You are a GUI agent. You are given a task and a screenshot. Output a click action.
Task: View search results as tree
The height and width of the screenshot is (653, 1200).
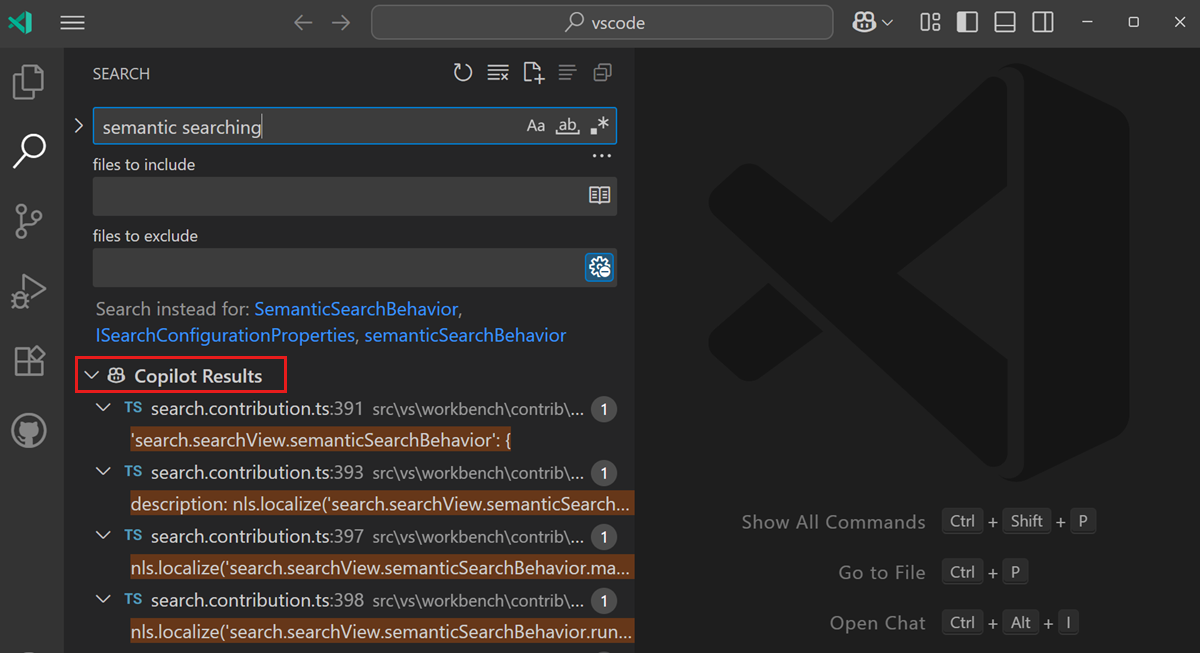point(567,73)
